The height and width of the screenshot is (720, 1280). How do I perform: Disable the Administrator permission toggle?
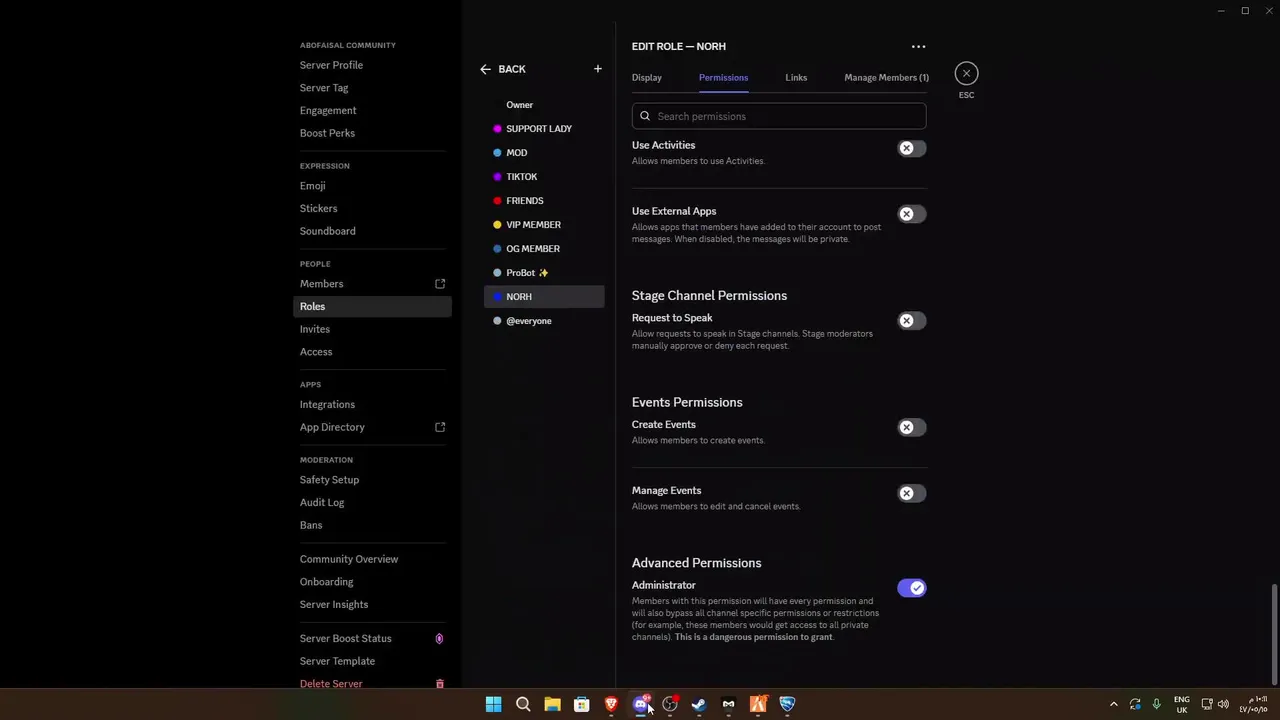click(911, 588)
